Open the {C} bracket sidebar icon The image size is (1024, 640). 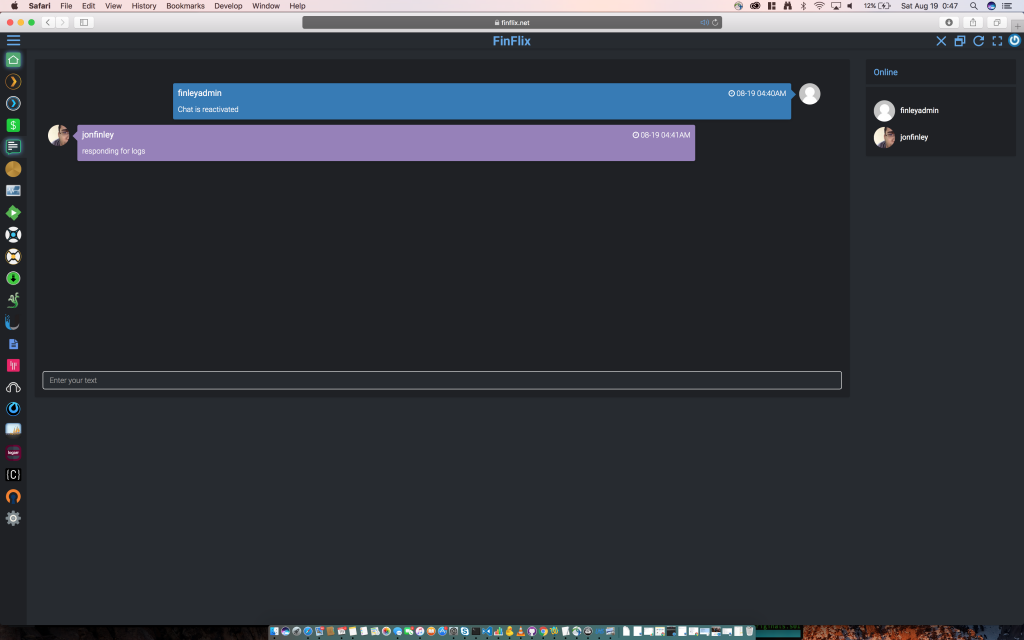coord(13,474)
